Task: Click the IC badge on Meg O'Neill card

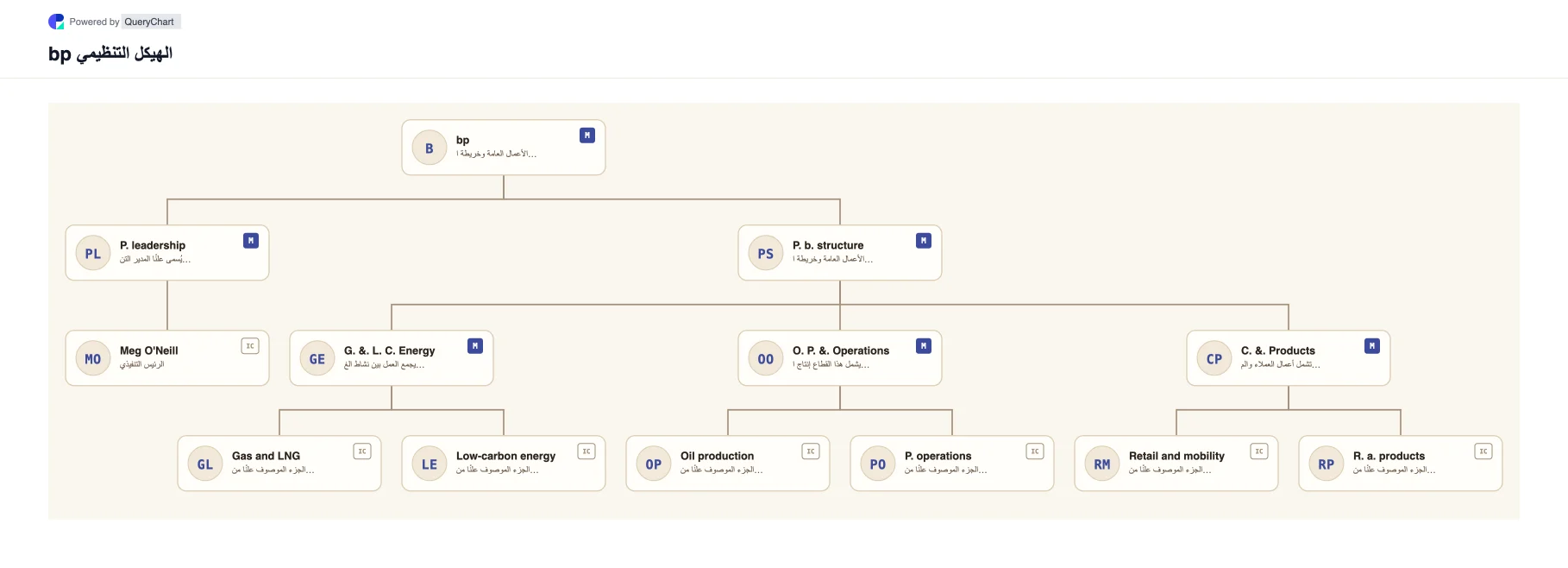Action: pyautogui.click(x=250, y=346)
